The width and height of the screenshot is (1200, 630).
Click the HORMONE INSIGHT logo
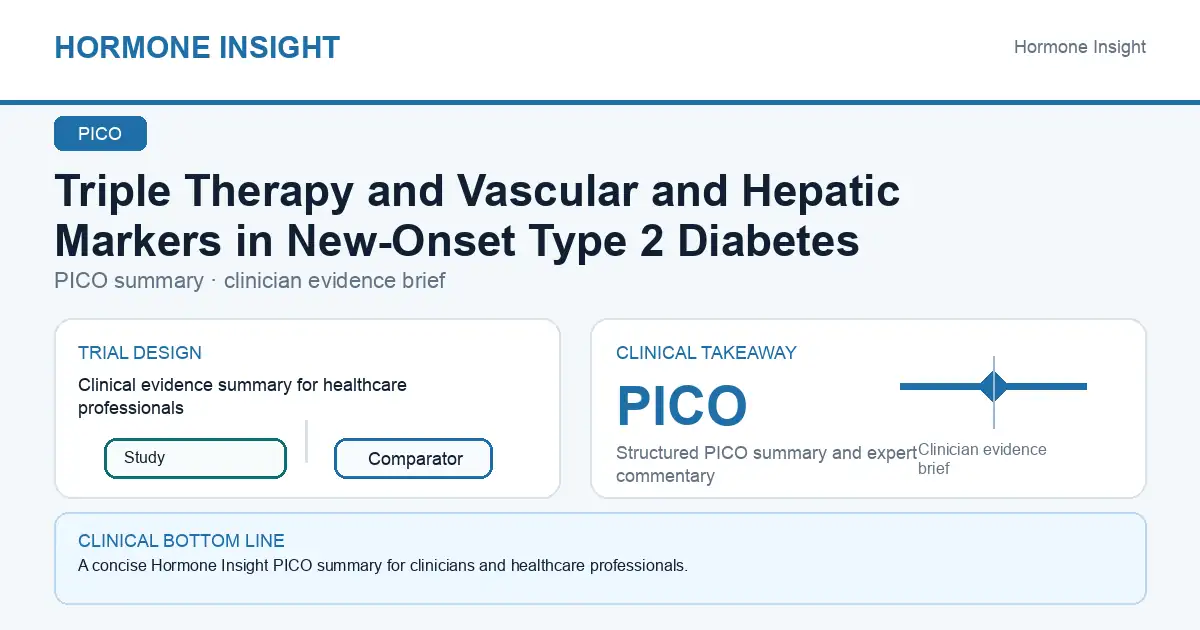tap(197, 47)
